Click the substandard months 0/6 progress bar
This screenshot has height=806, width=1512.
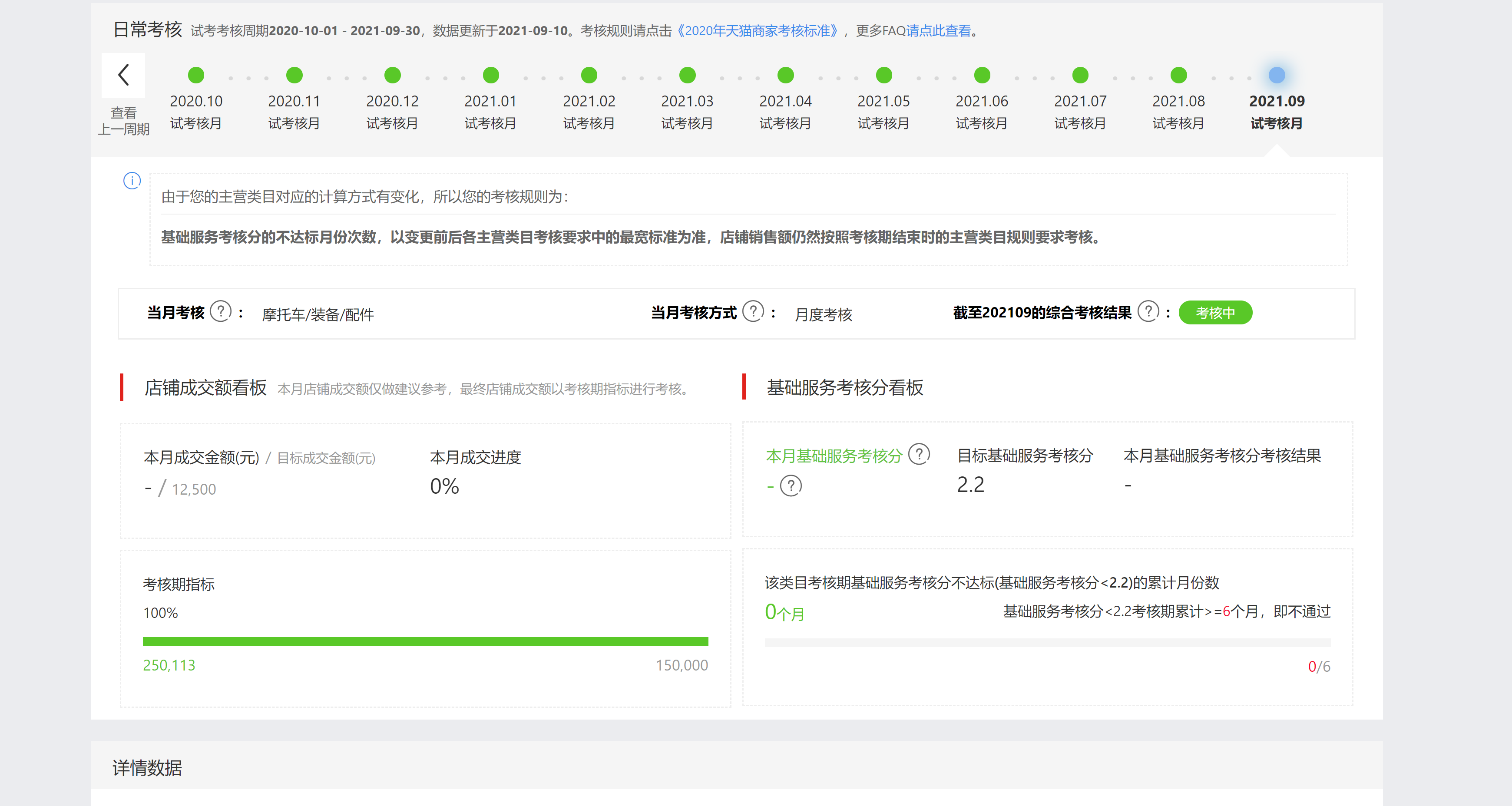coord(1047,643)
